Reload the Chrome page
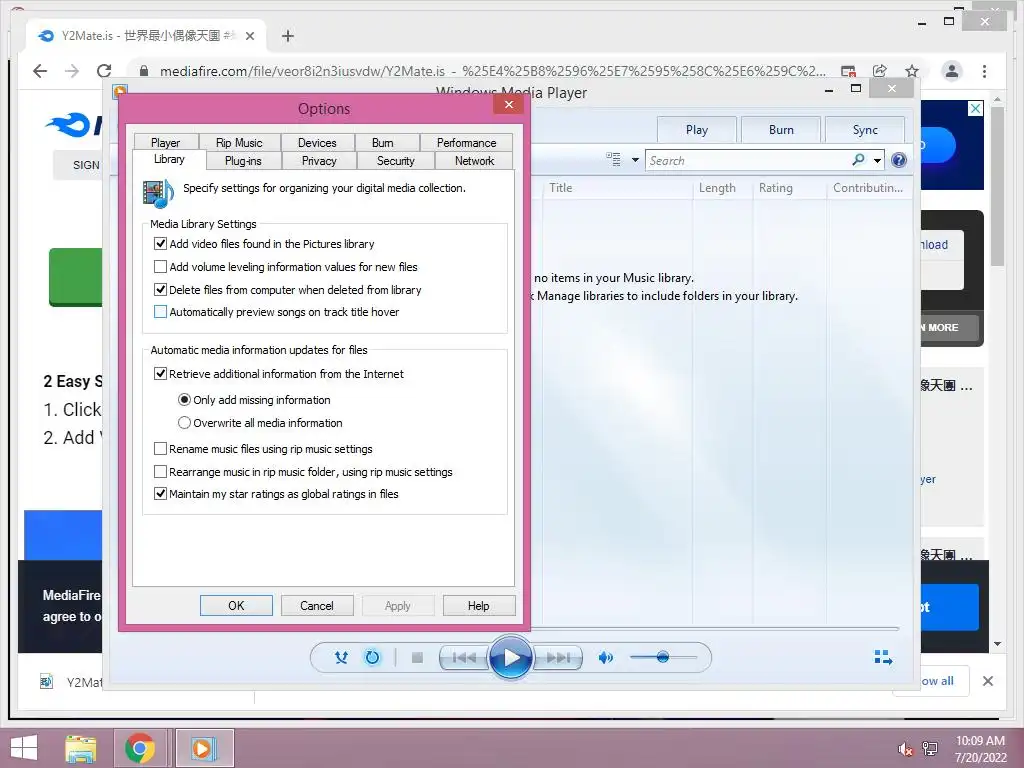The image size is (1024, 768). pyautogui.click(x=104, y=71)
